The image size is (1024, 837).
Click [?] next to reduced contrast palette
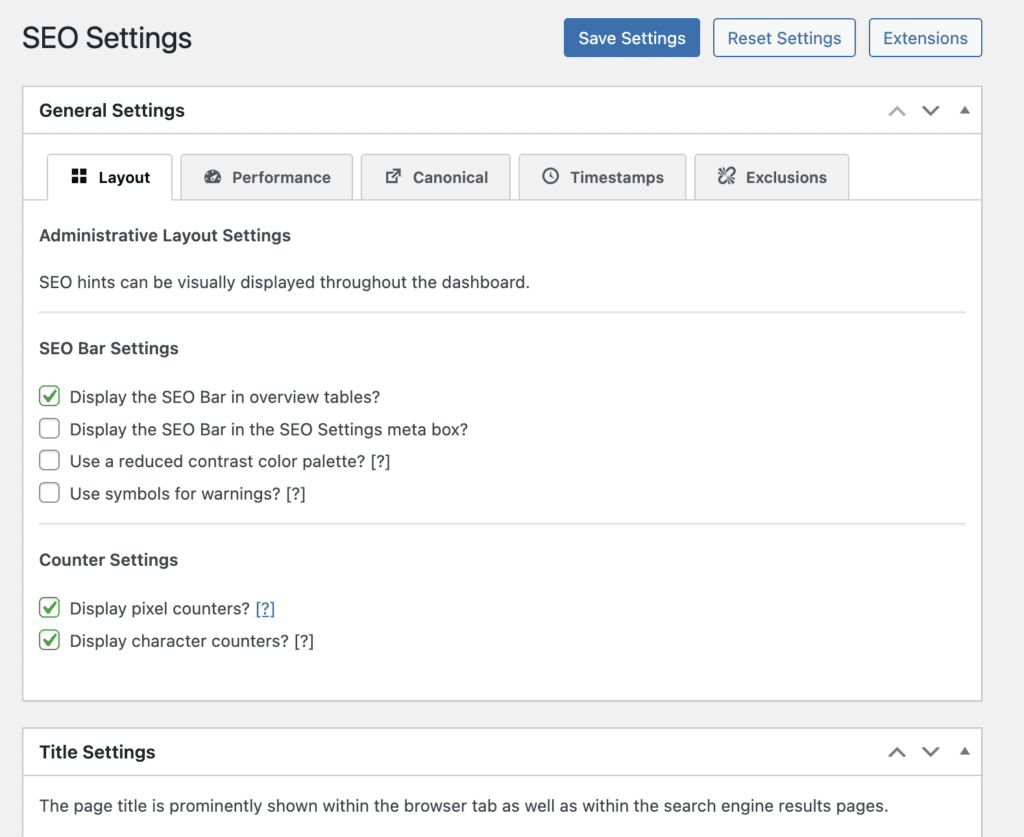coord(380,462)
